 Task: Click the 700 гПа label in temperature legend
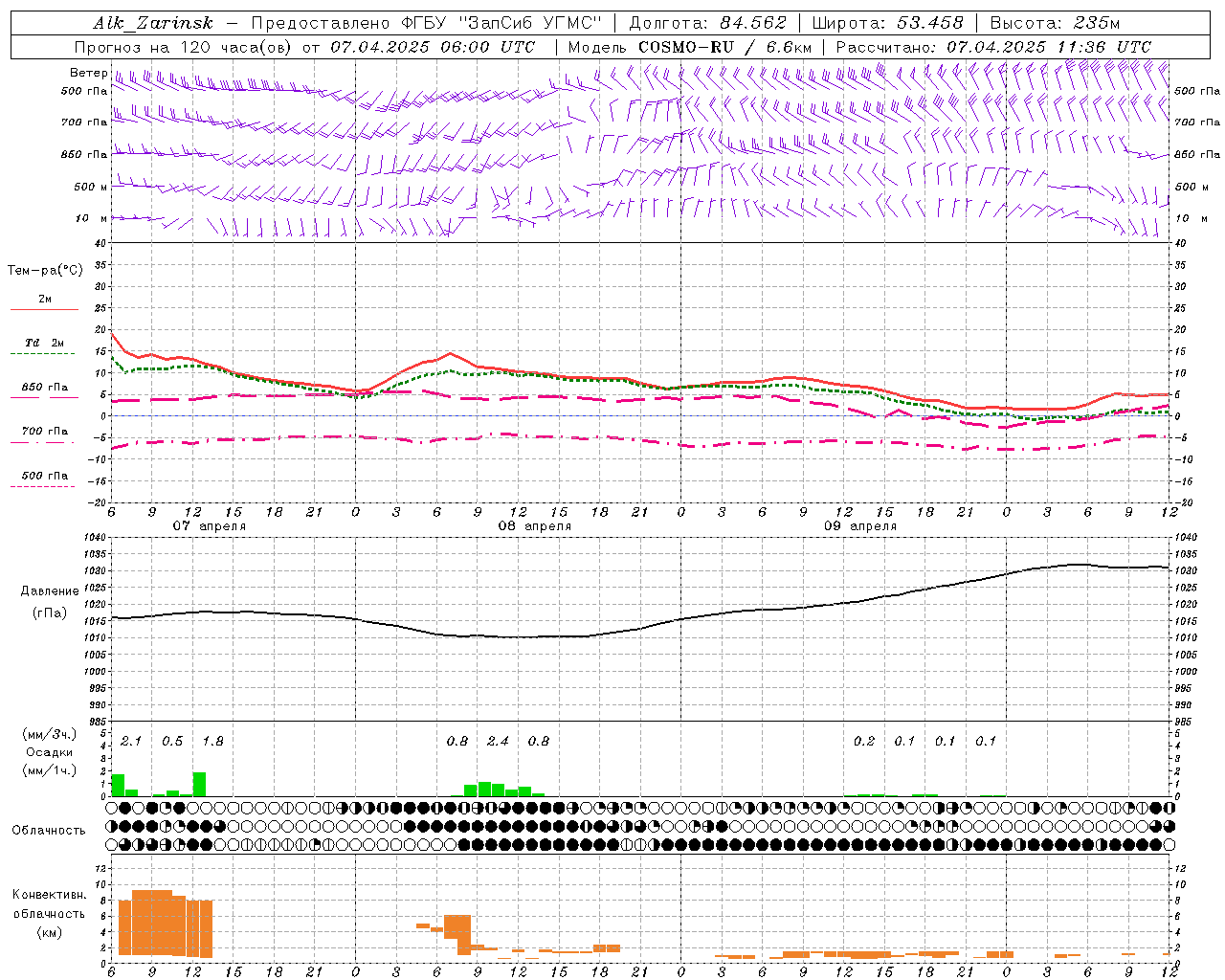[x=45, y=431]
